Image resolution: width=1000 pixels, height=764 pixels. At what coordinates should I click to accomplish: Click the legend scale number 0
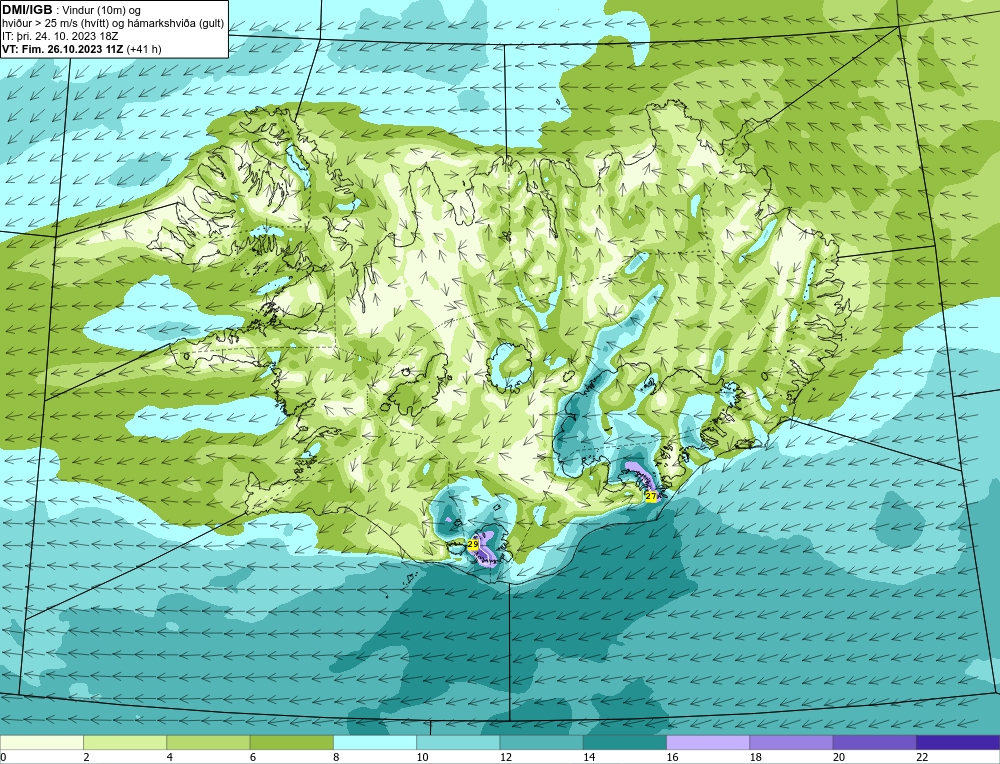(3, 757)
